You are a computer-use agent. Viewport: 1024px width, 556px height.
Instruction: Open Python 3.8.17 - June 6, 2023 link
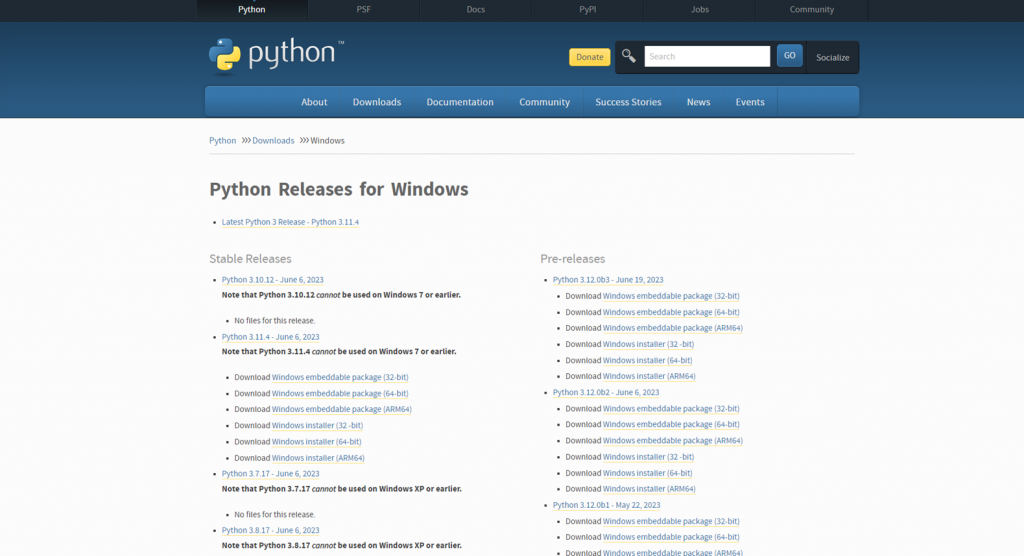270,531
